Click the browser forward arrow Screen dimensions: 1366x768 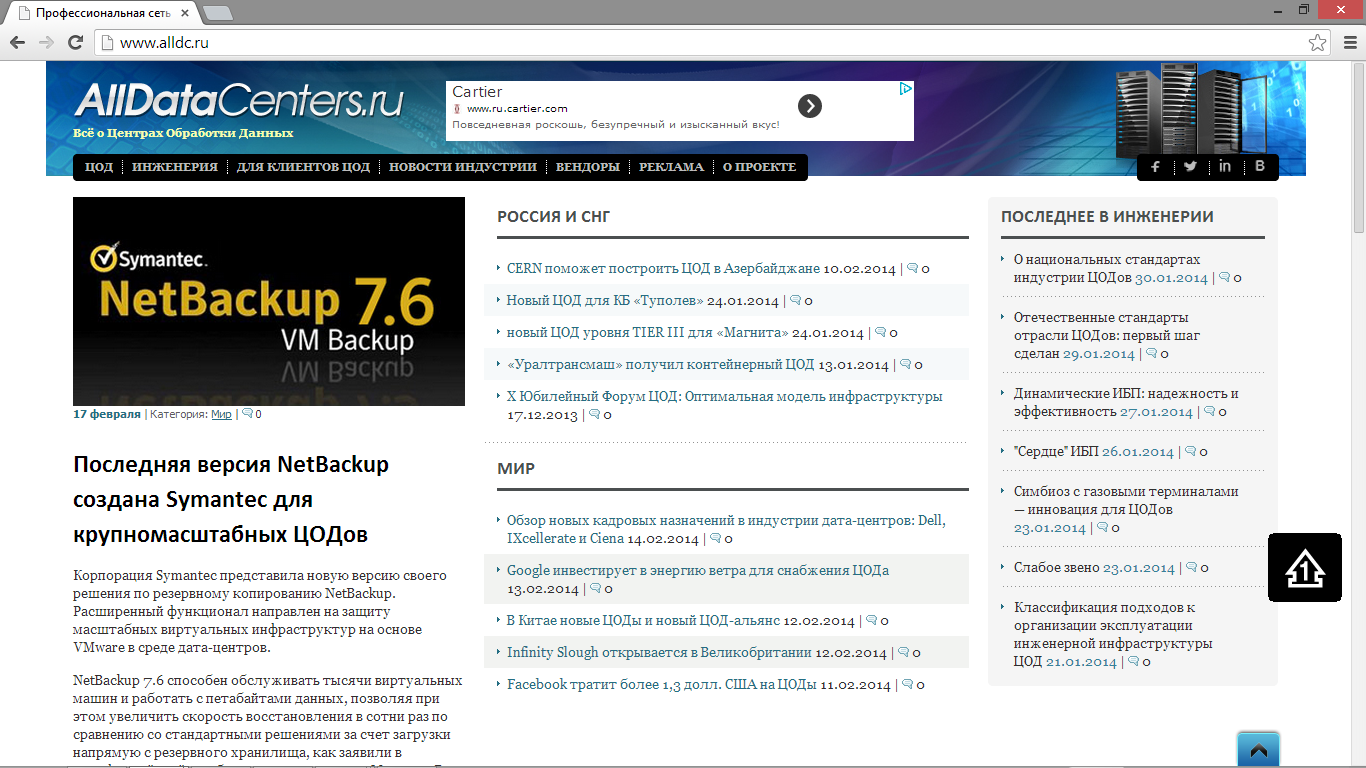pyautogui.click(x=46, y=42)
